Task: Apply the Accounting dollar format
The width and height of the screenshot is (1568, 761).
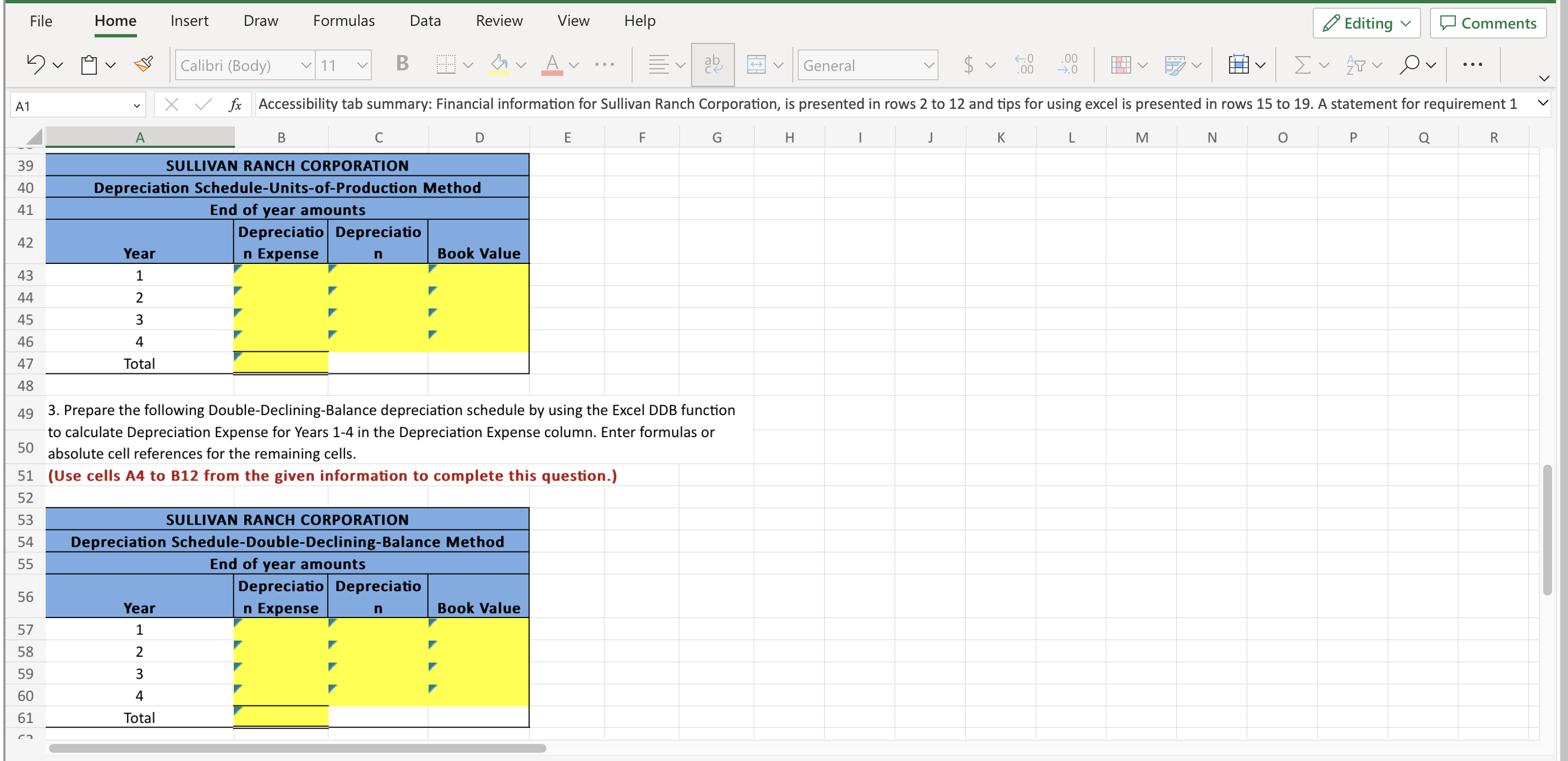Action: coord(968,64)
